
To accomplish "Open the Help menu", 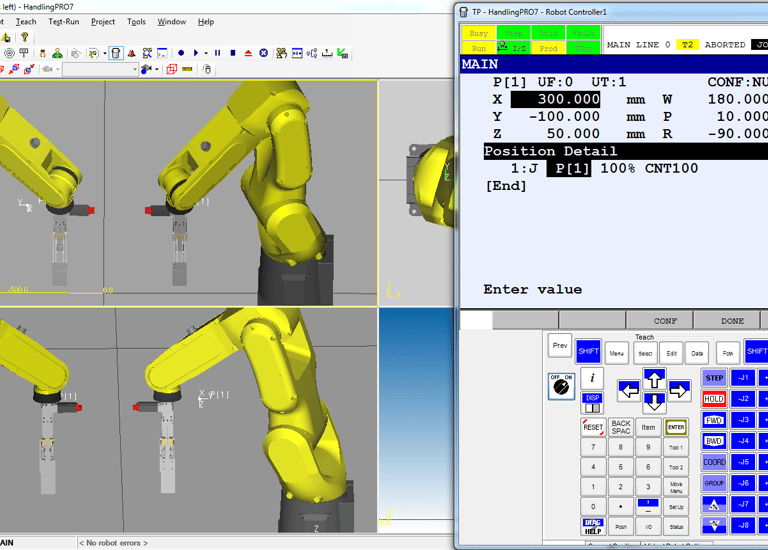I will click(206, 22).
